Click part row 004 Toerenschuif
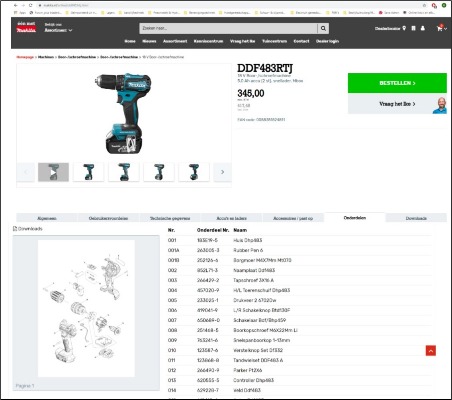The width and height of the screenshot is (452, 400). click(x=300, y=290)
